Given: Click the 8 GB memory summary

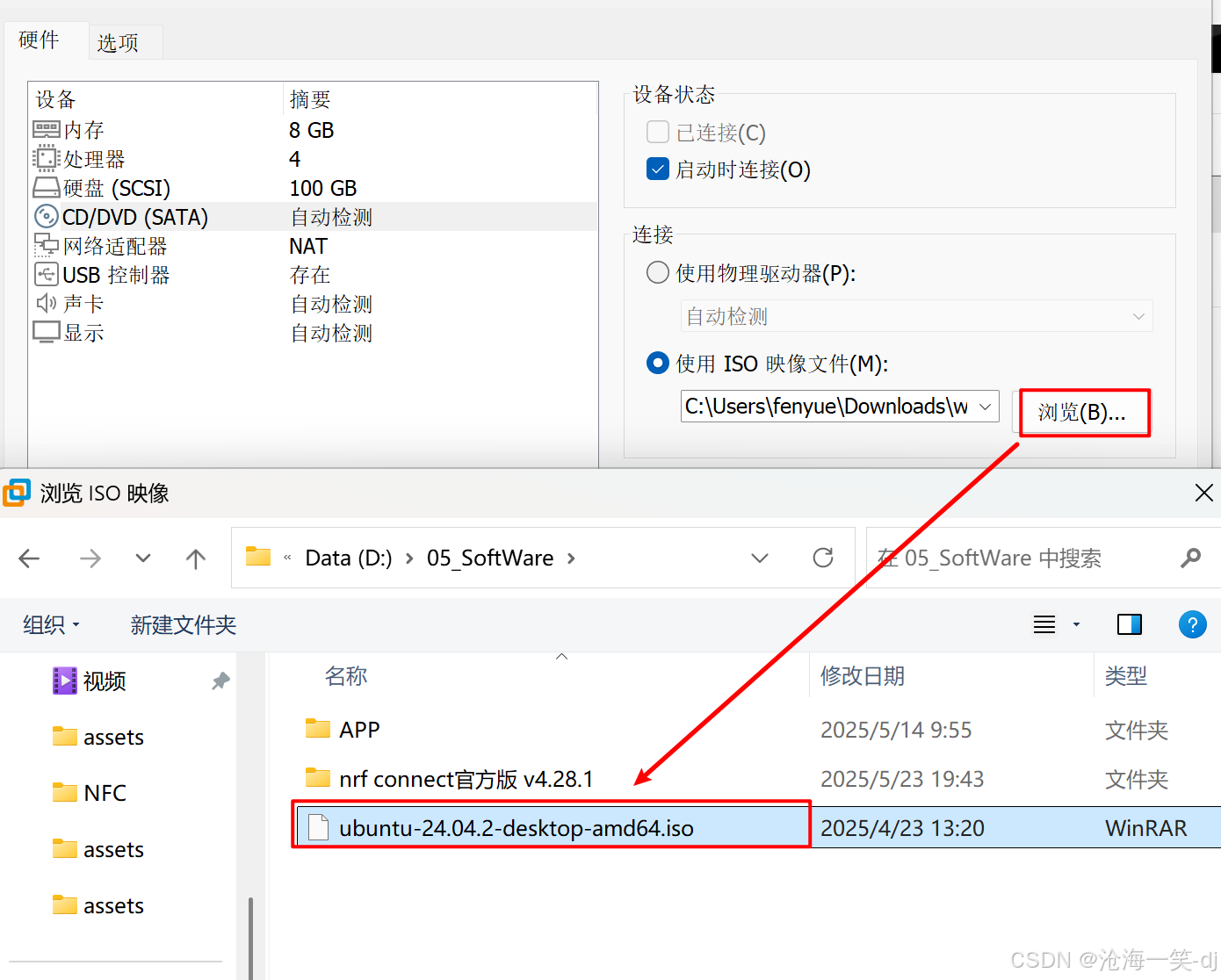Looking at the screenshot, I should click(312, 130).
